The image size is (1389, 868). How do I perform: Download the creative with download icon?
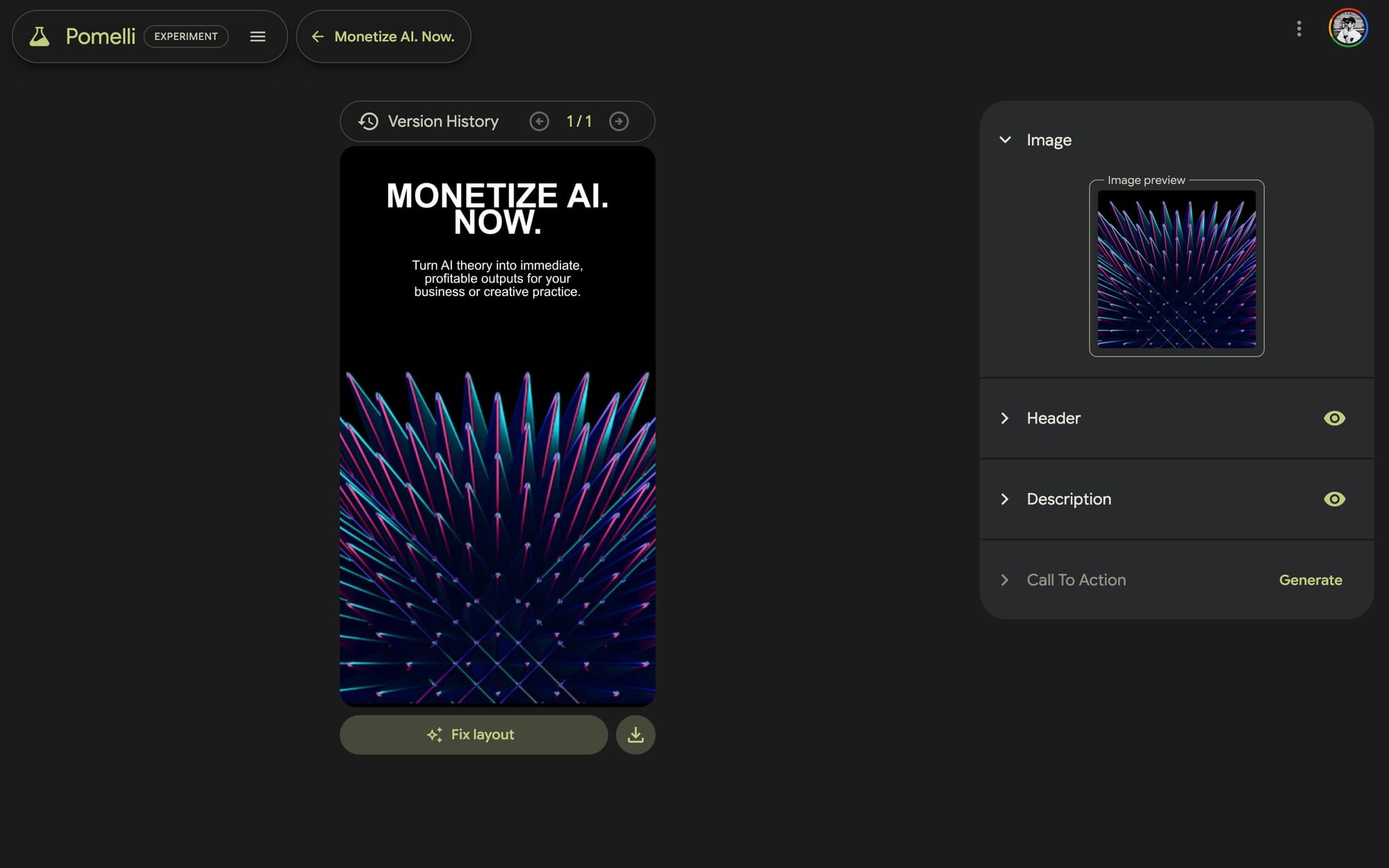(635, 735)
